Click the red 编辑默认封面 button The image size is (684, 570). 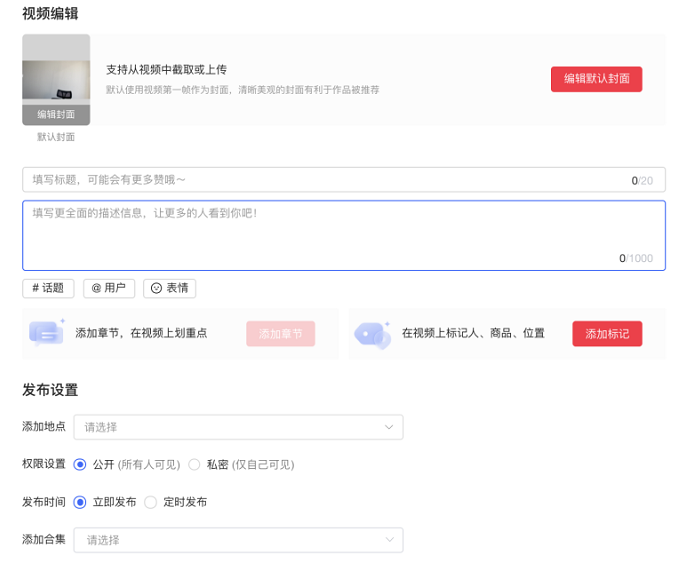[x=596, y=79]
